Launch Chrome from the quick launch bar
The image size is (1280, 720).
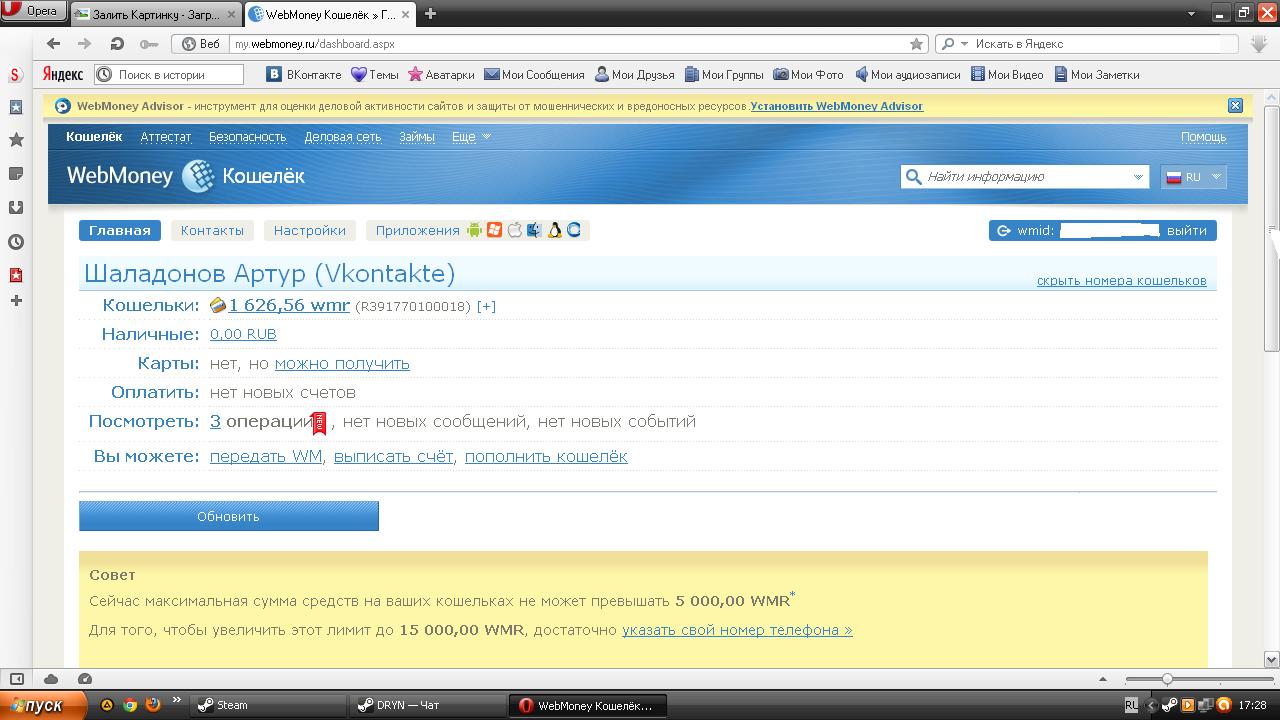tap(130, 705)
